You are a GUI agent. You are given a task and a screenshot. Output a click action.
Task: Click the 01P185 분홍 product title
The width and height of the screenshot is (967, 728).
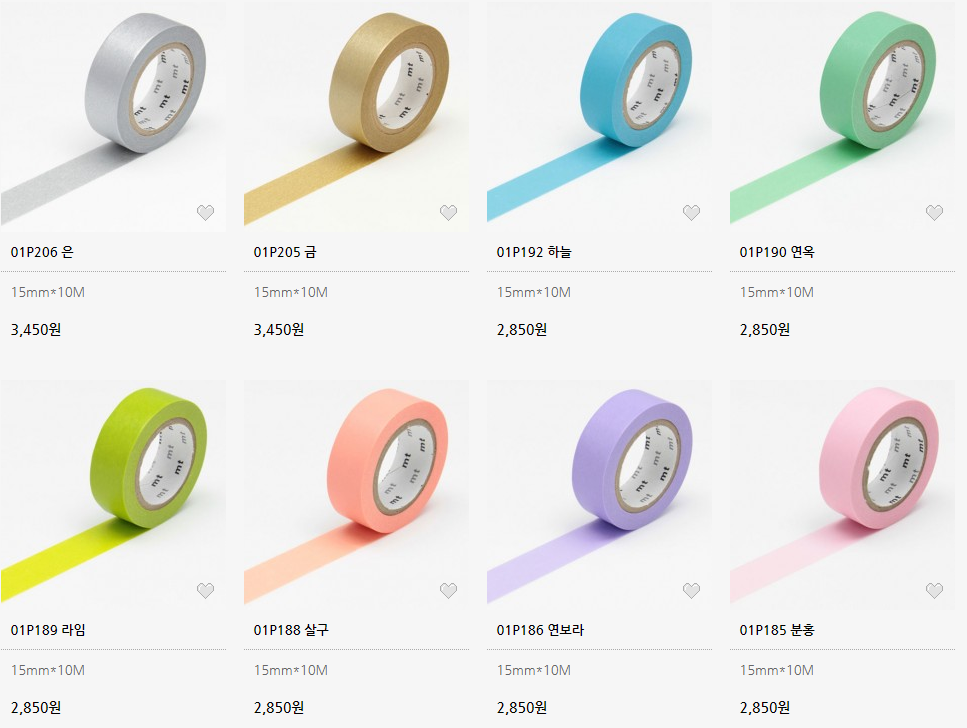[777, 630]
